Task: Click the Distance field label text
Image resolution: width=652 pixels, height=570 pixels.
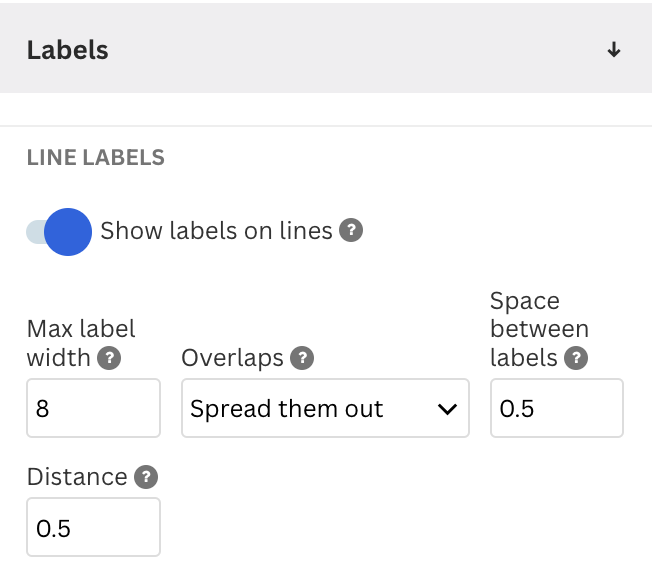Action: [77, 477]
